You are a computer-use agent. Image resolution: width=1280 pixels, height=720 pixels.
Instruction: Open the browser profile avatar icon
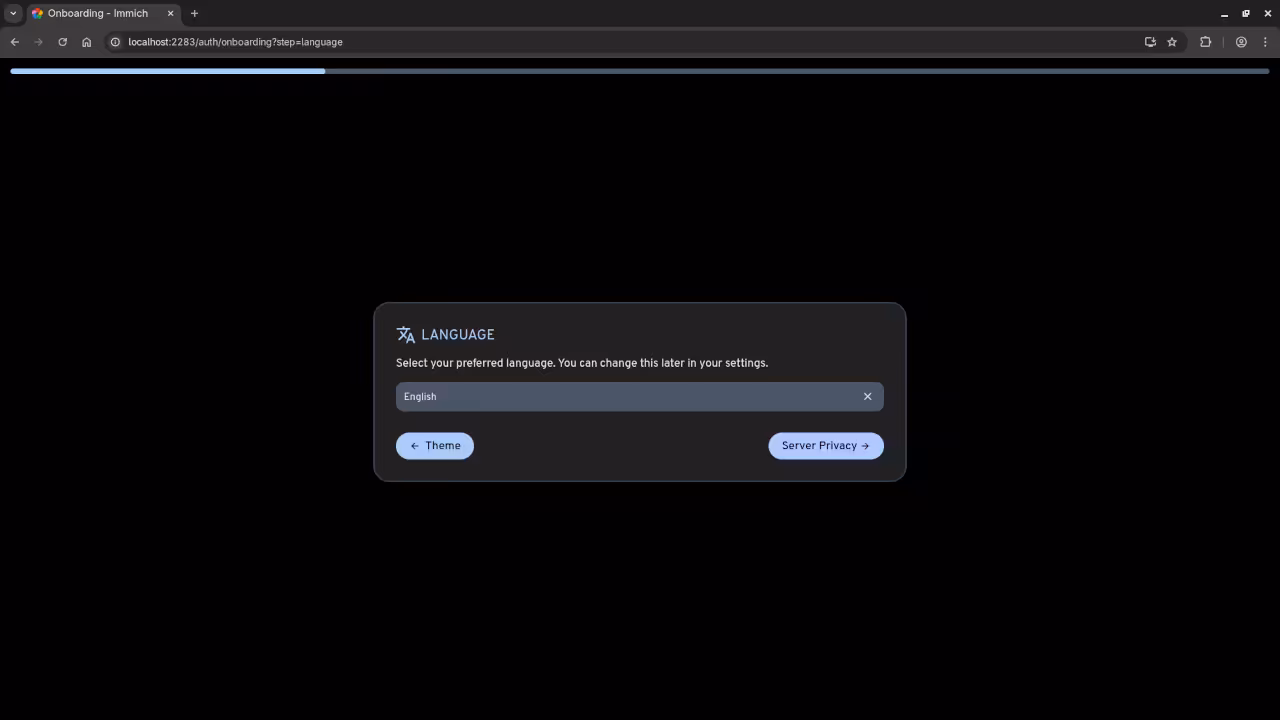coord(1241,42)
